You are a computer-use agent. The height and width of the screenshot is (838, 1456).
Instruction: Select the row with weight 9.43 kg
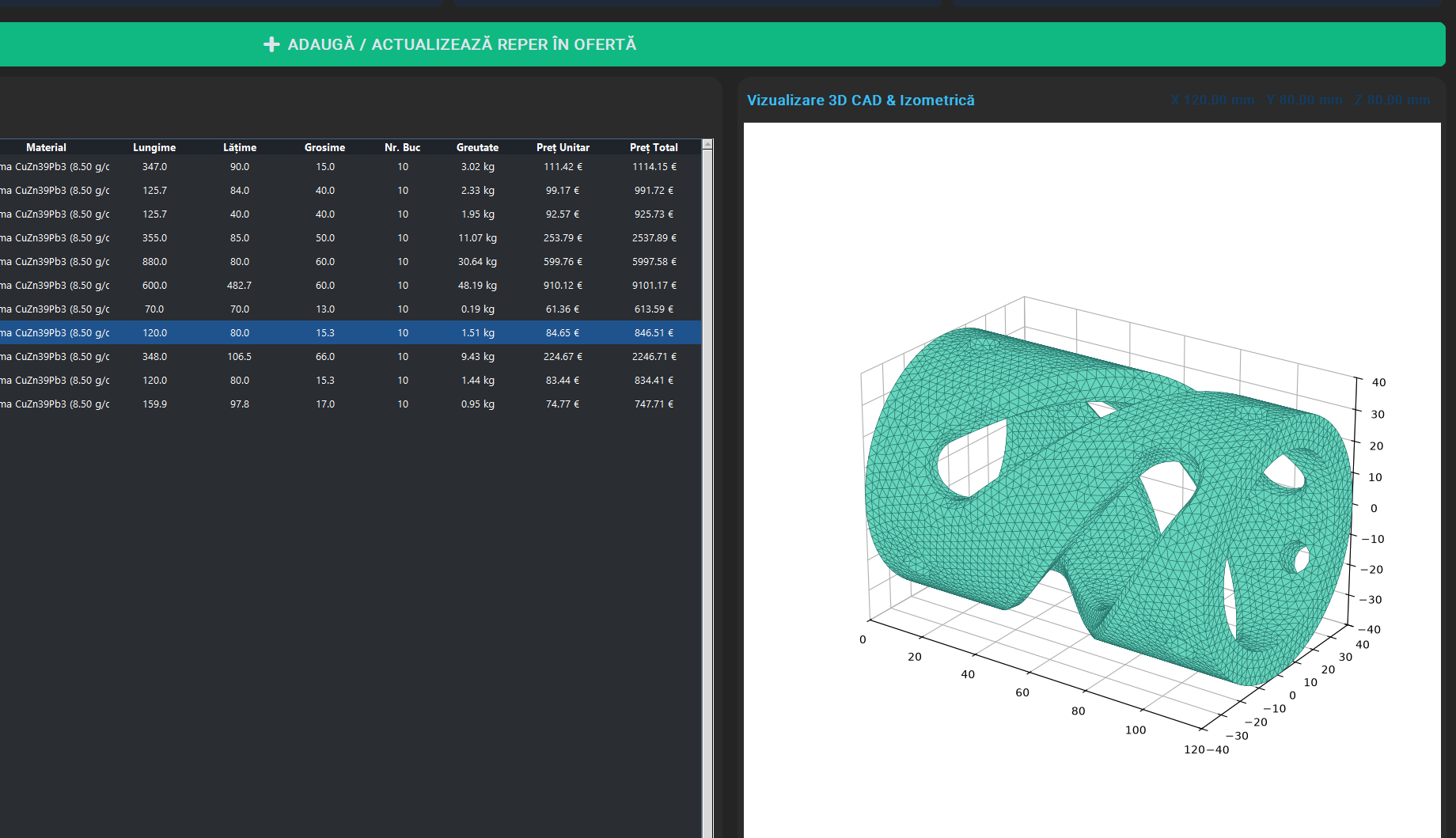[351, 357]
